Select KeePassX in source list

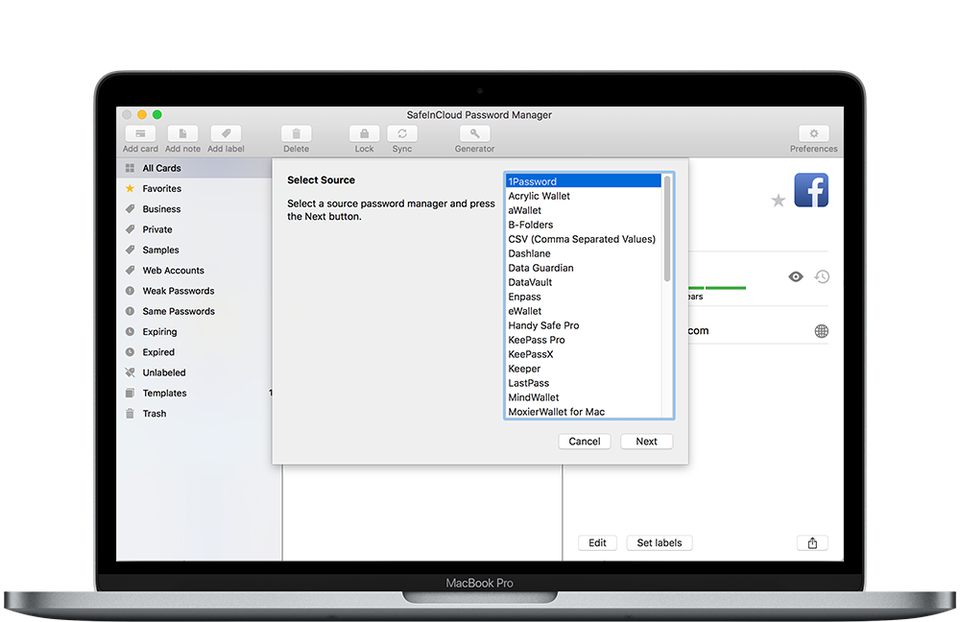pos(583,354)
